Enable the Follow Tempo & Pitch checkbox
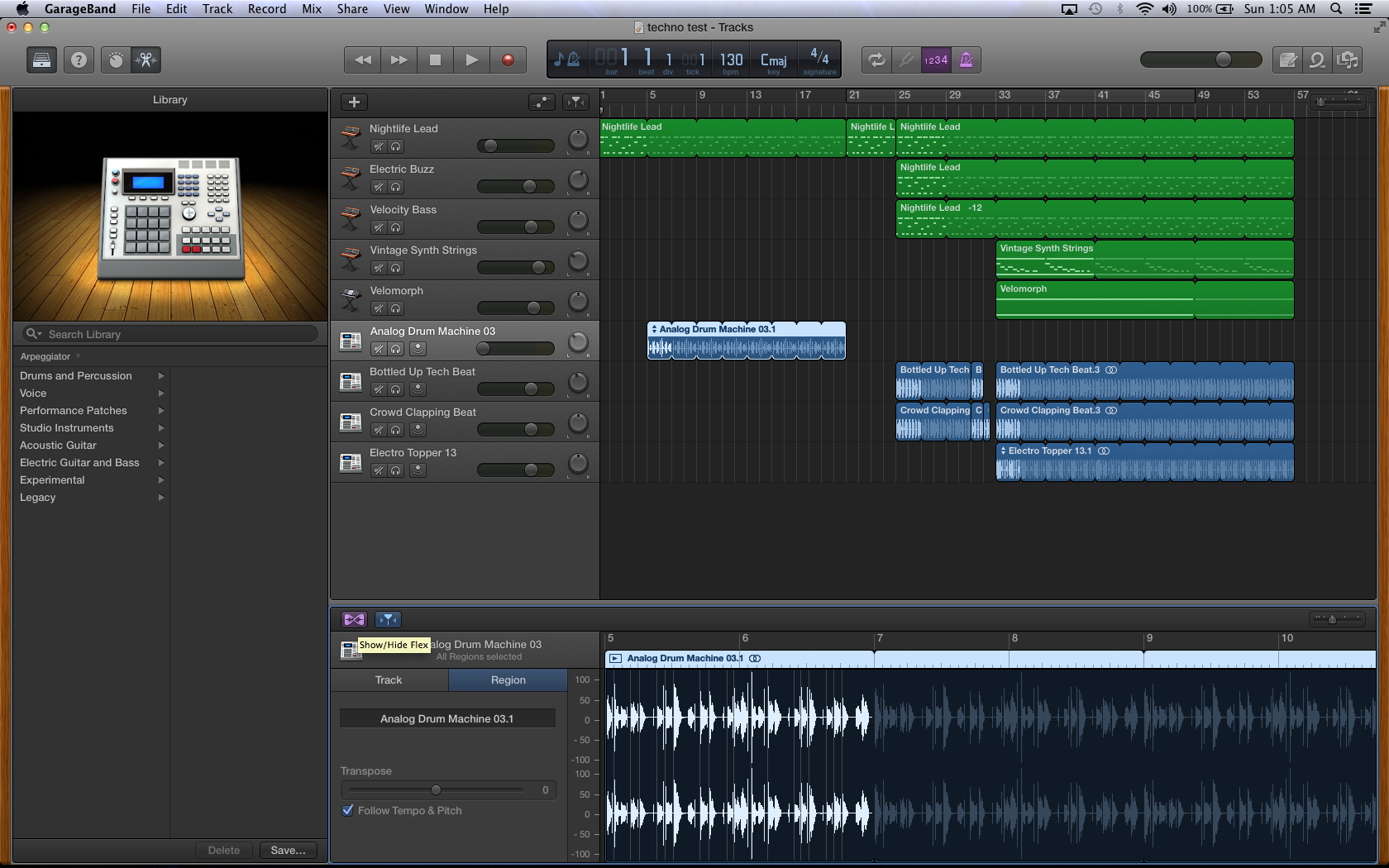The width and height of the screenshot is (1389, 868). tap(348, 810)
